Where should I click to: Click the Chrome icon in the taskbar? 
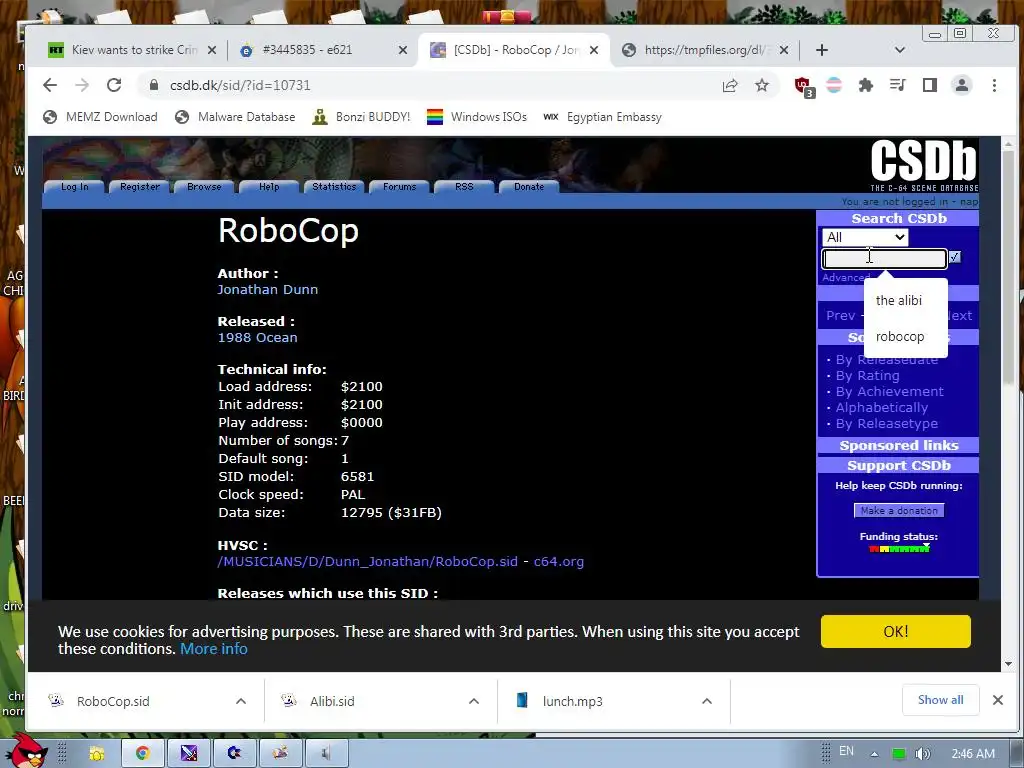(x=142, y=754)
